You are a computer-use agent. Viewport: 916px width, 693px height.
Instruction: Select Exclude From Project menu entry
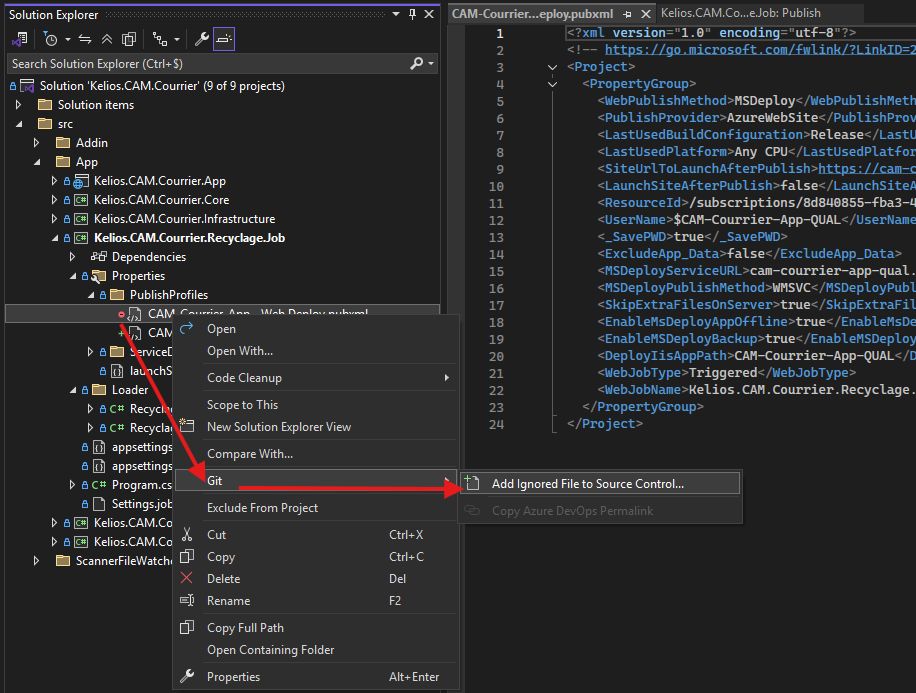pyautogui.click(x=262, y=508)
